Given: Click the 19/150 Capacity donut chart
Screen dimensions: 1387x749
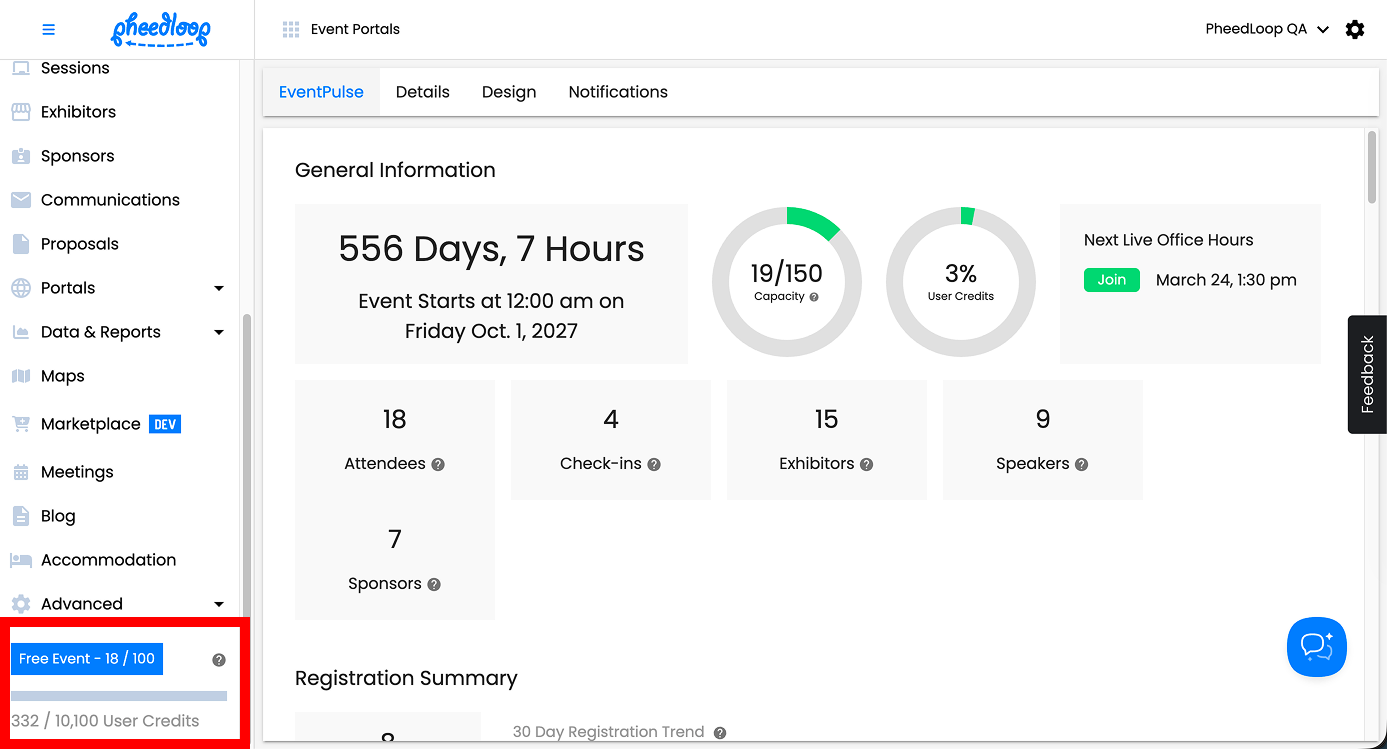Looking at the screenshot, I should 787,282.
